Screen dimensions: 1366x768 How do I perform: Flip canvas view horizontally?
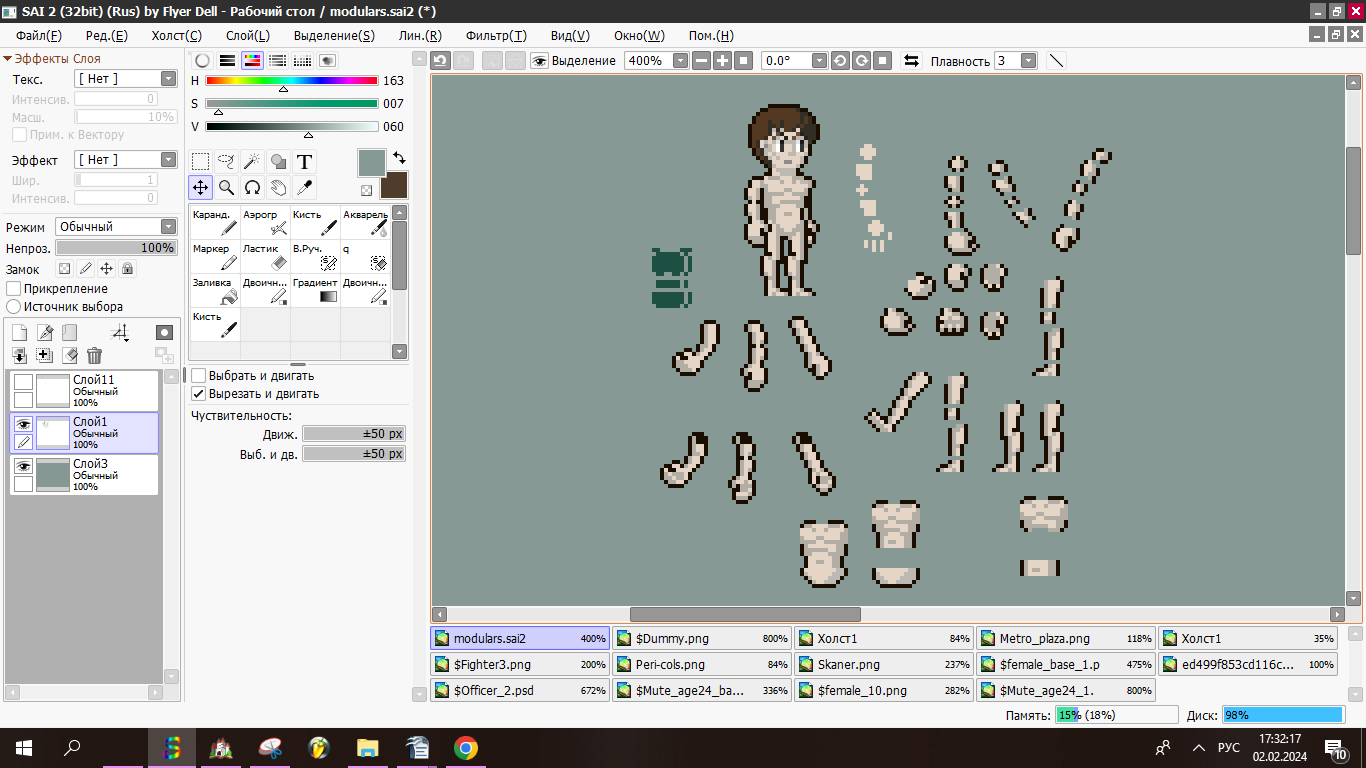(x=911, y=61)
